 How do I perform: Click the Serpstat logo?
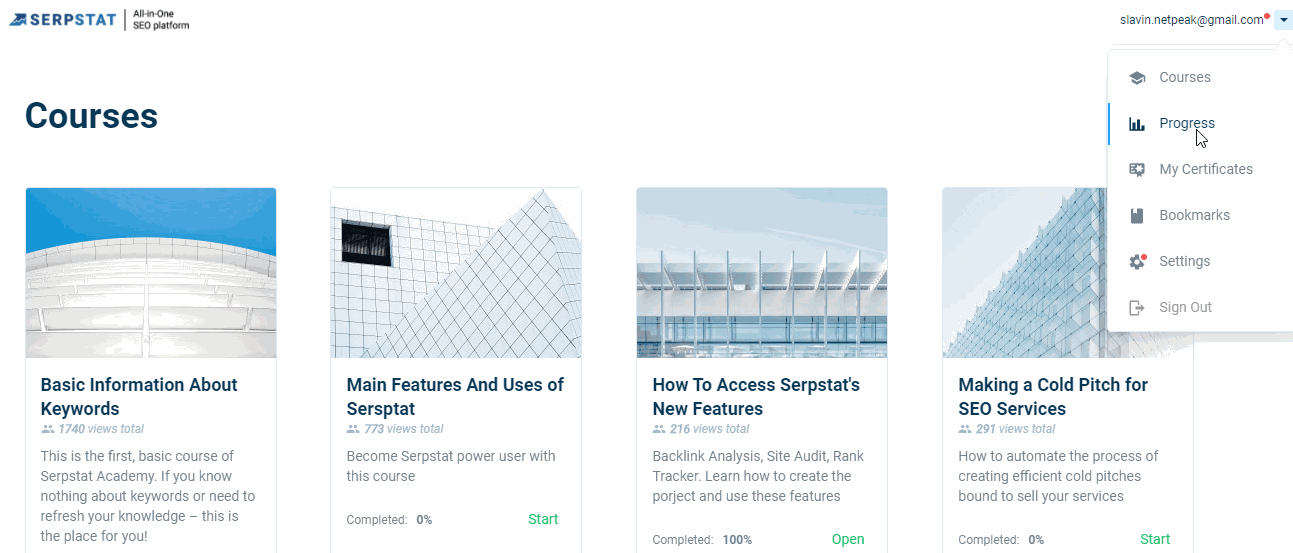(x=99, y=20)
